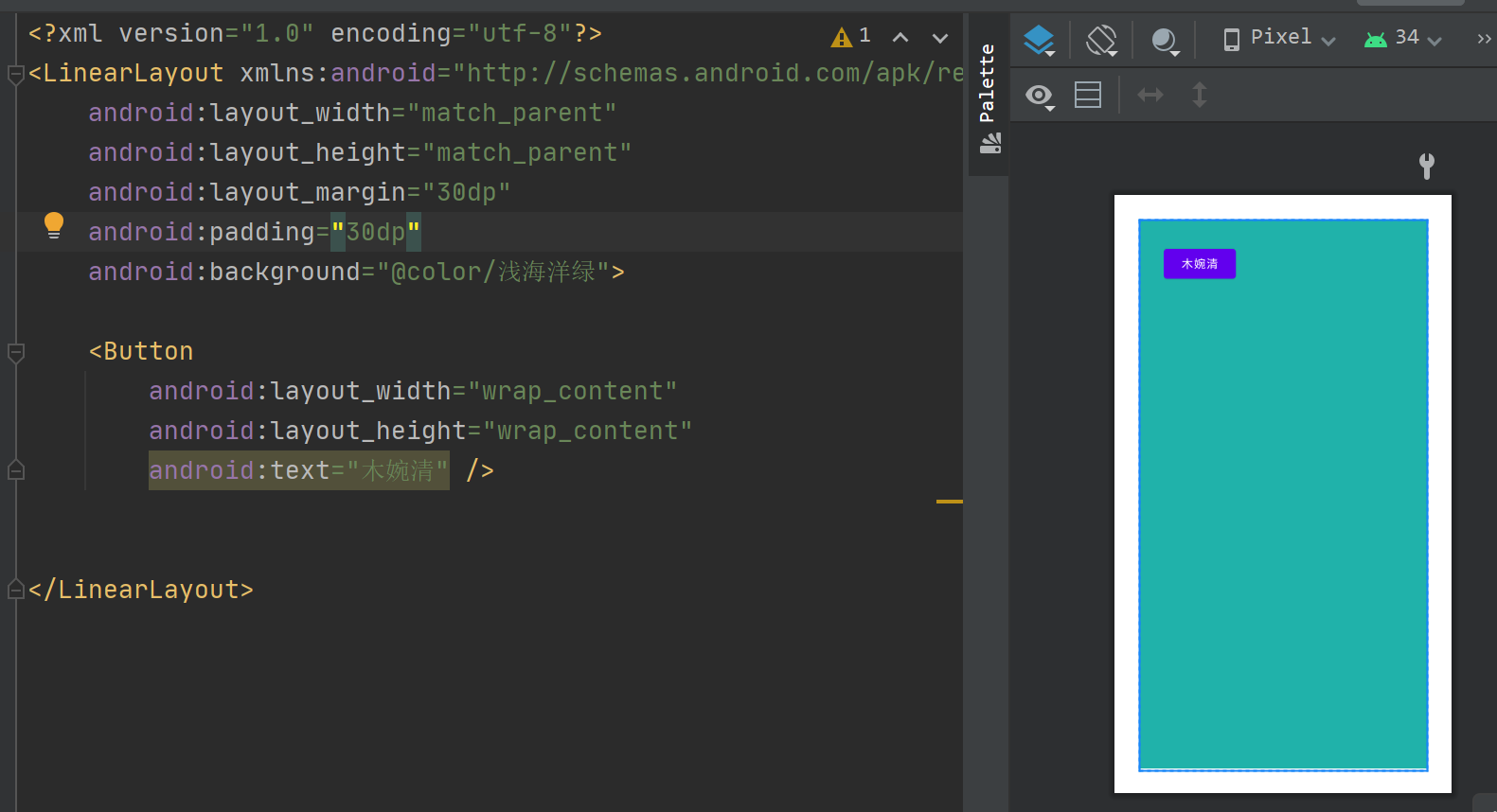This screenshot has height=812, width=1497.
Task: Show more toolbar options chevron
Action: coord(1484,39)
